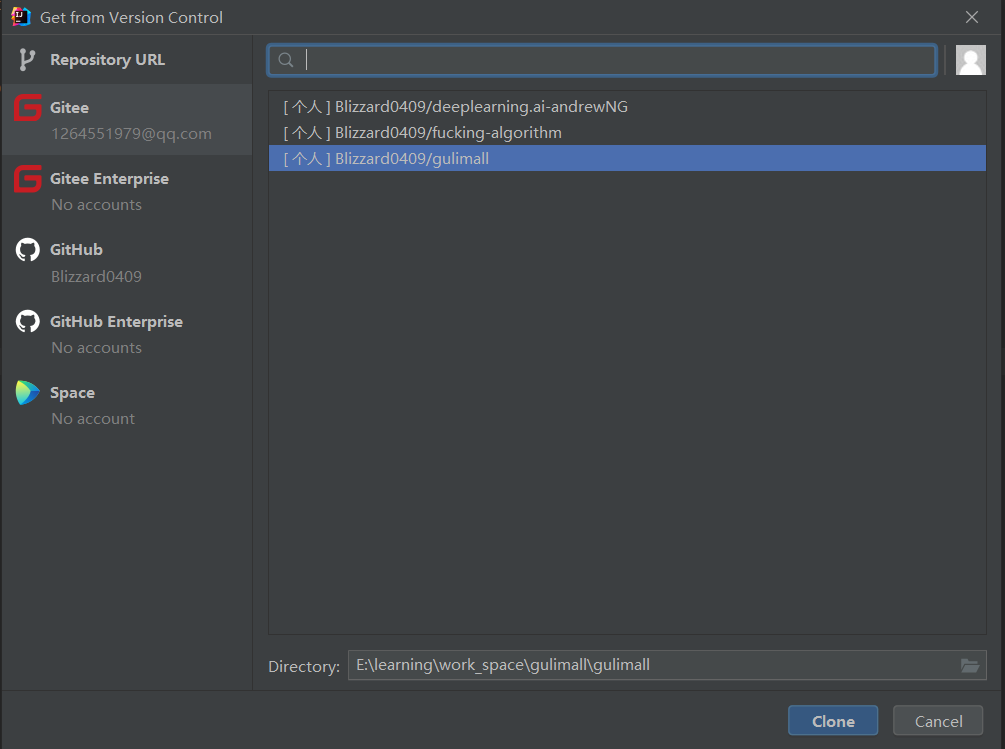
Task: Open the Gitee account section
Action: click(x=127, y=120)
